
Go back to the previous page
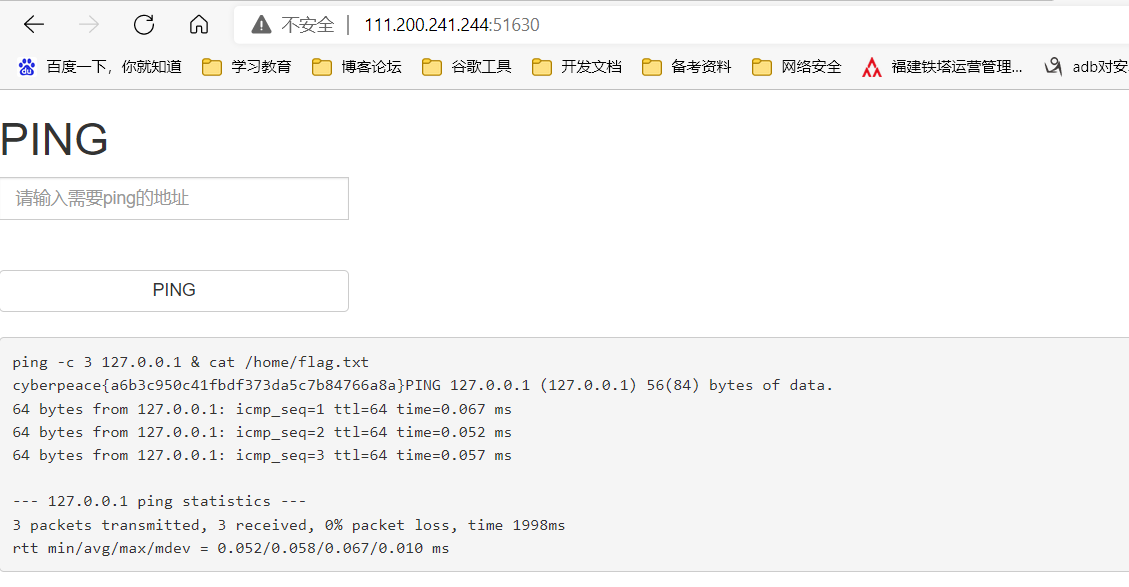pyautogui.click(x=34, y=24)
